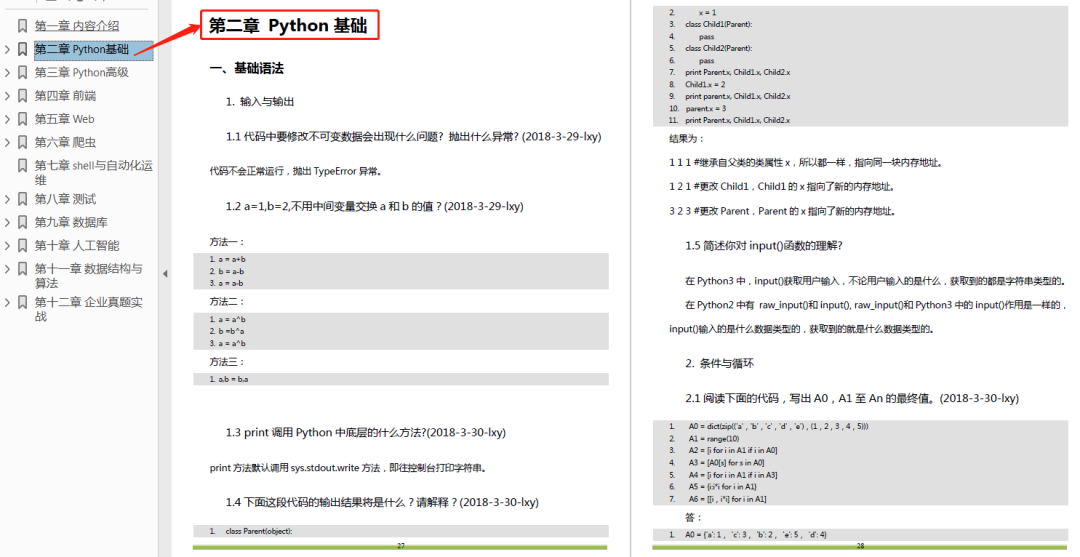Click bookmark icon beside 第一章 内容介绍
The width and height of the screenshot is (1080, 557).
pos(22,26)
